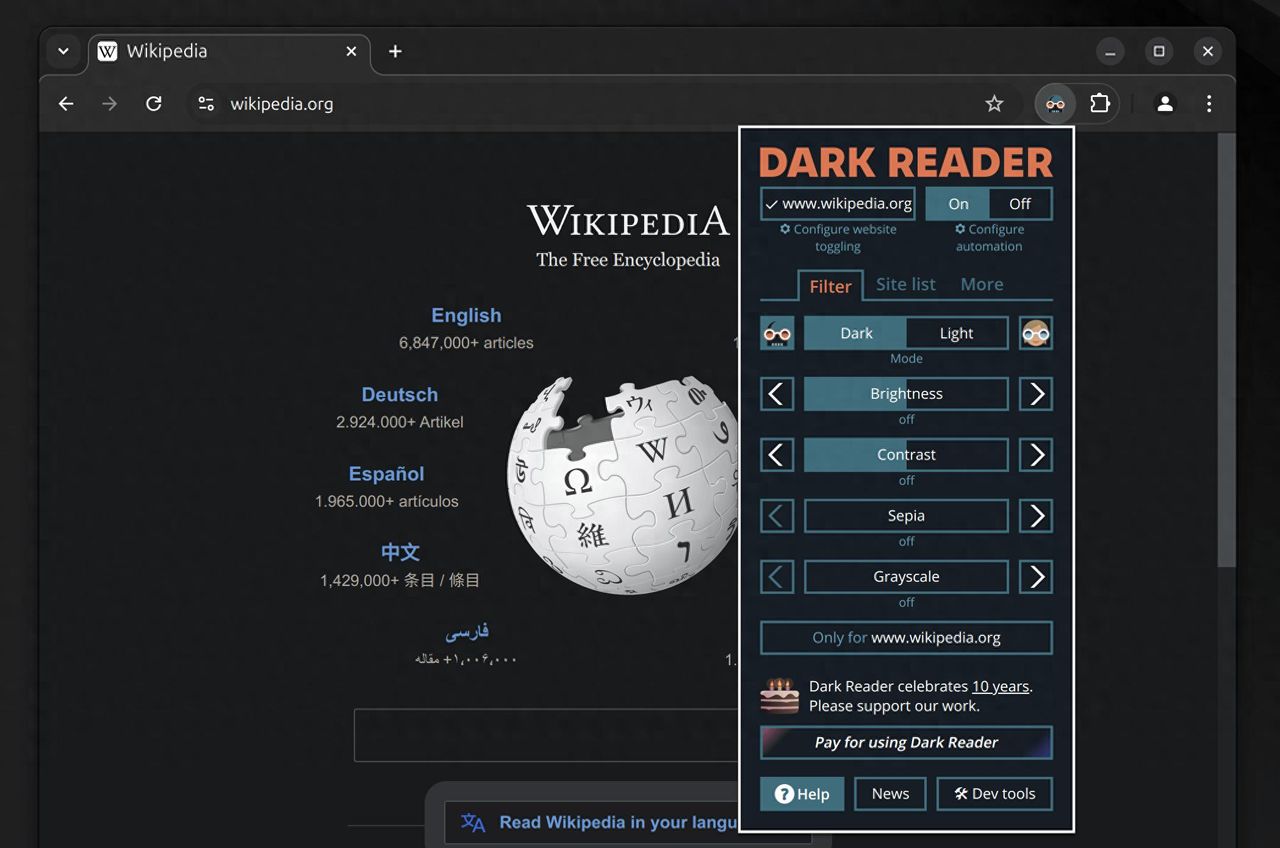Increase Sepia with right arrow
This screenshot has height=848, width=1280.
[x=1036, y=516]
